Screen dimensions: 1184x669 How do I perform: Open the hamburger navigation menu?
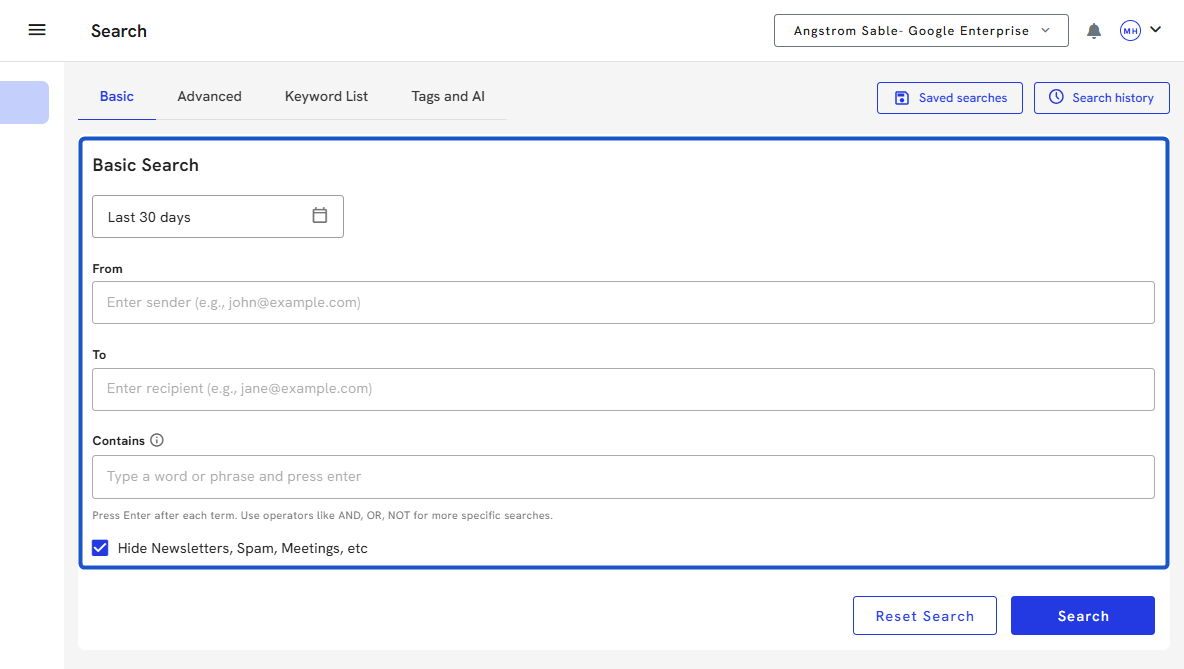(x=37, y=30)
